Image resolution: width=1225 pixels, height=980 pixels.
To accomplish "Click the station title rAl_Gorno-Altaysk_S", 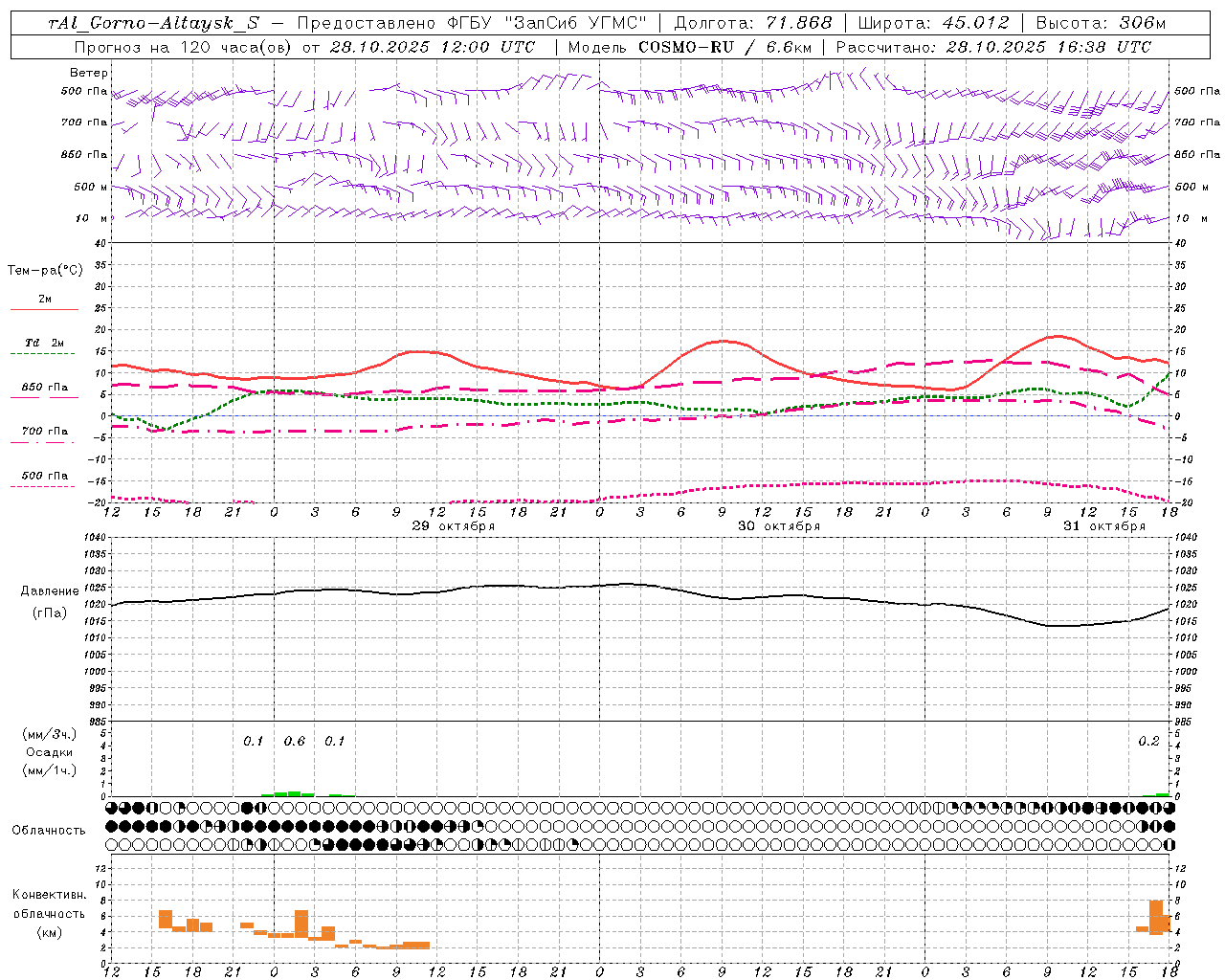I will (154, 24).
